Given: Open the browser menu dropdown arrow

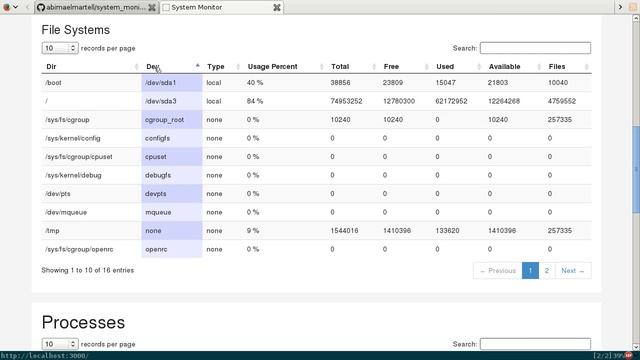Looking at the screenshot, I should pos(16,7).
